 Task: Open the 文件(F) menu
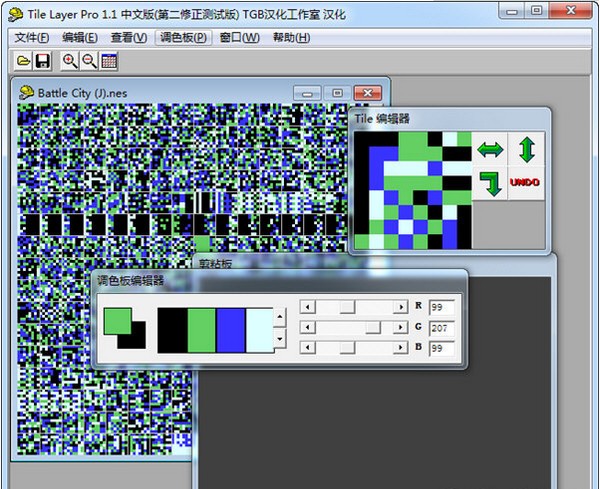32,37
